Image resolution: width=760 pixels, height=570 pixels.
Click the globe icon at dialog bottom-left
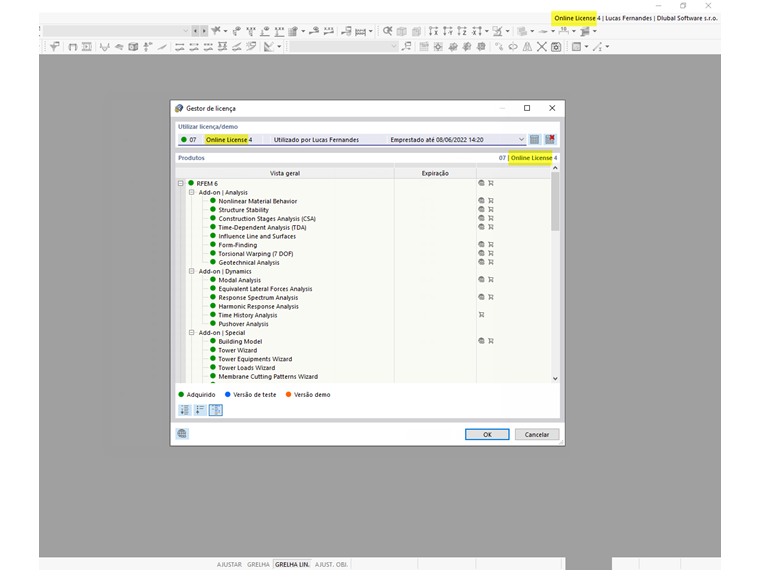[182, 434]
